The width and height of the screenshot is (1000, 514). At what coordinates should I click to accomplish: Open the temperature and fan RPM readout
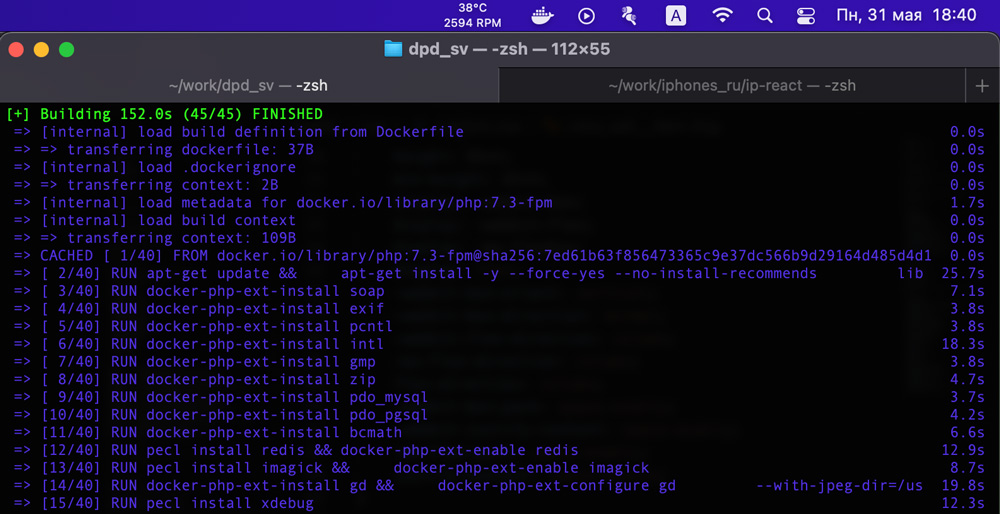coord(473,15)
